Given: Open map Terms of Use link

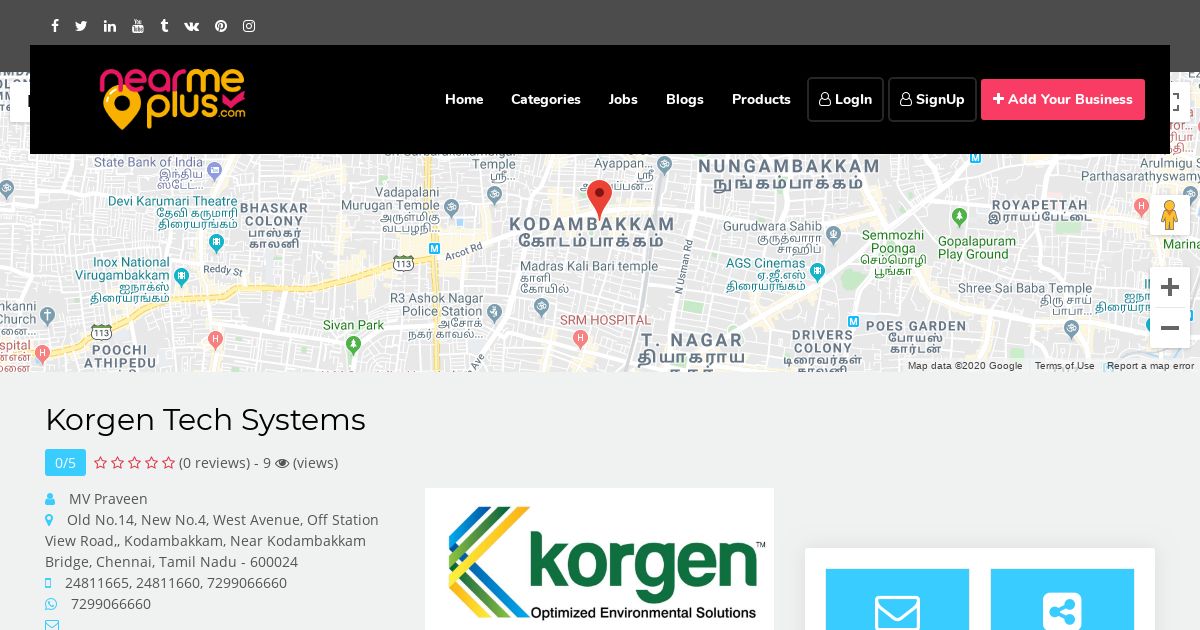Looking at the screenshot, I should 1064,366.
